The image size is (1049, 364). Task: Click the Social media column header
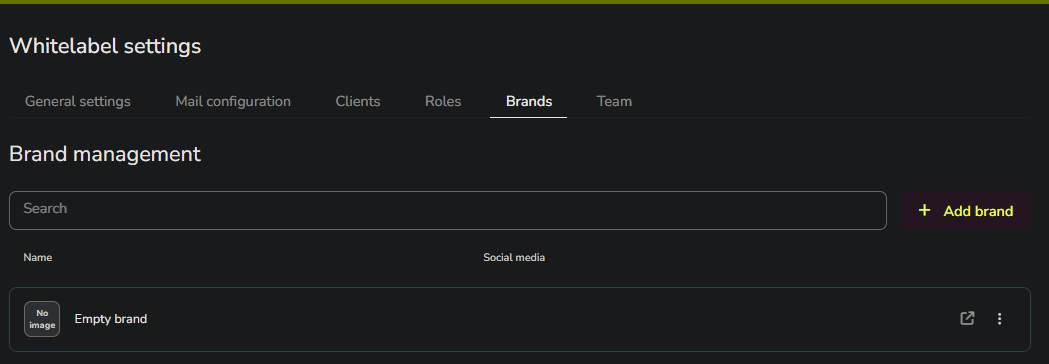coord(514,258)
